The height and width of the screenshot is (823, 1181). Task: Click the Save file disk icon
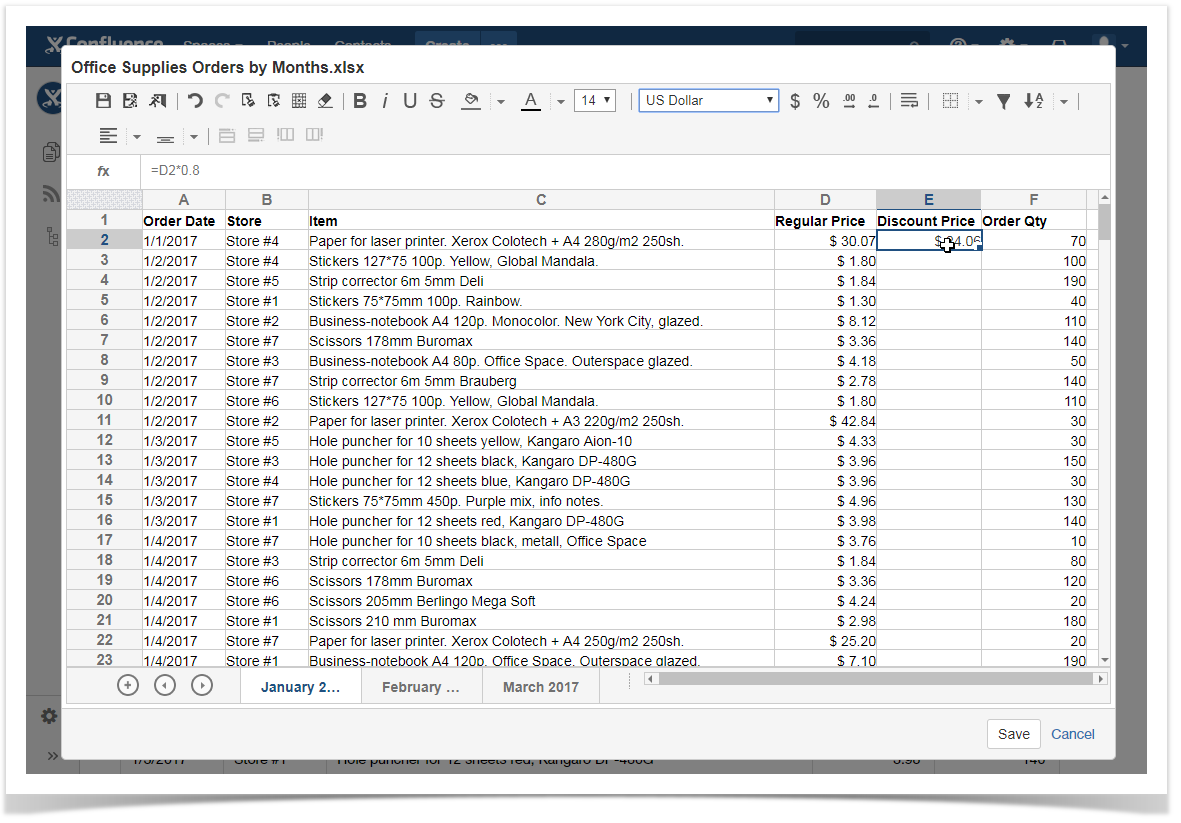(103, 101)
